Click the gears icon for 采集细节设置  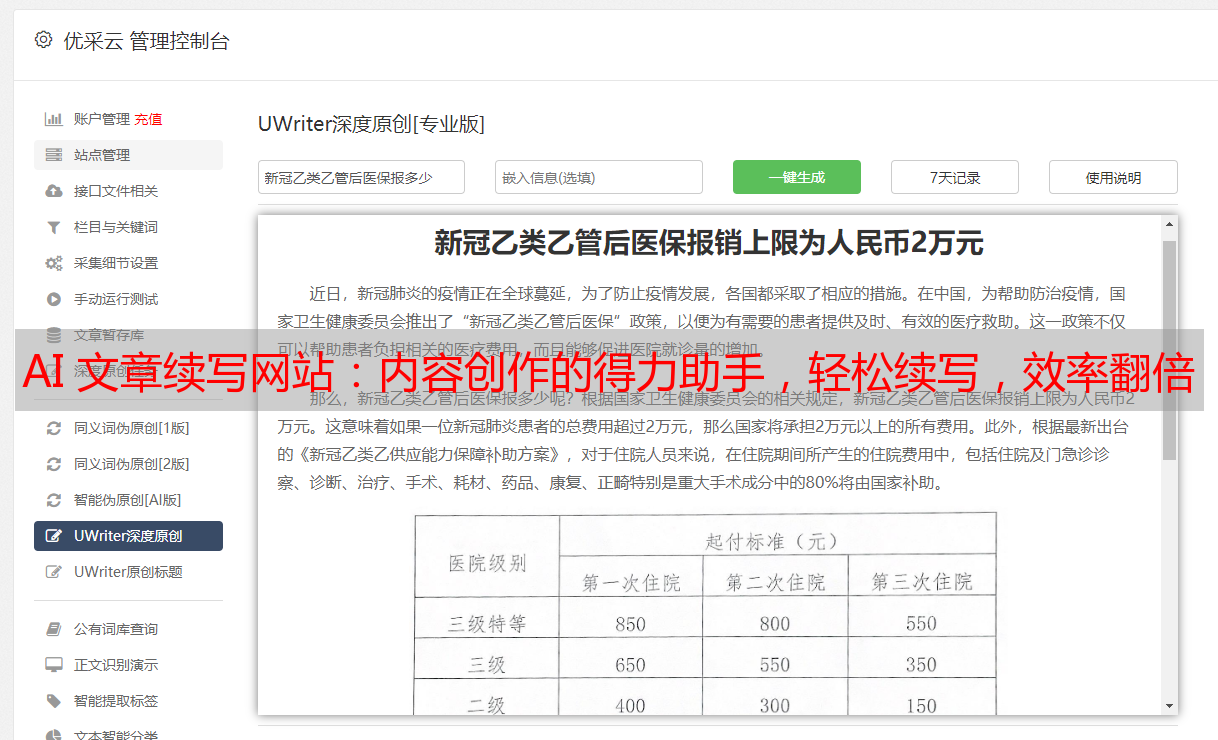point(54,263)
